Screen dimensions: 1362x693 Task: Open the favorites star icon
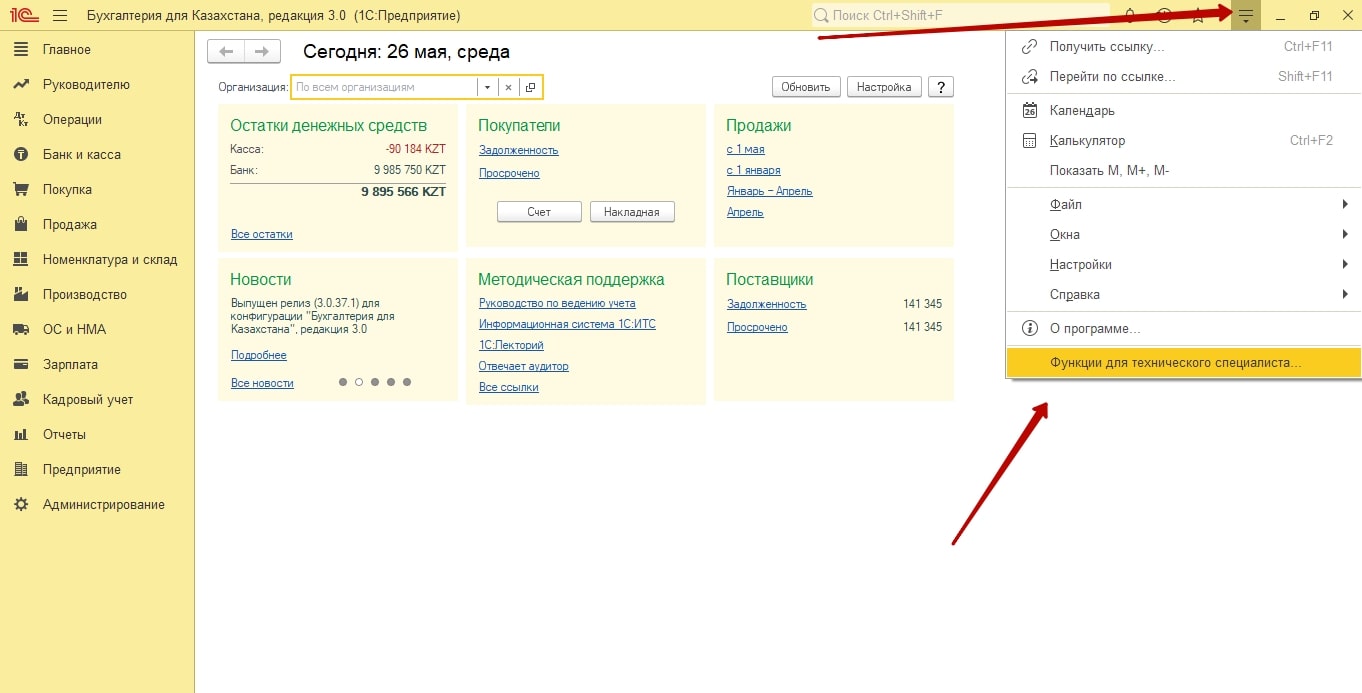click(x=1197, y=16)
